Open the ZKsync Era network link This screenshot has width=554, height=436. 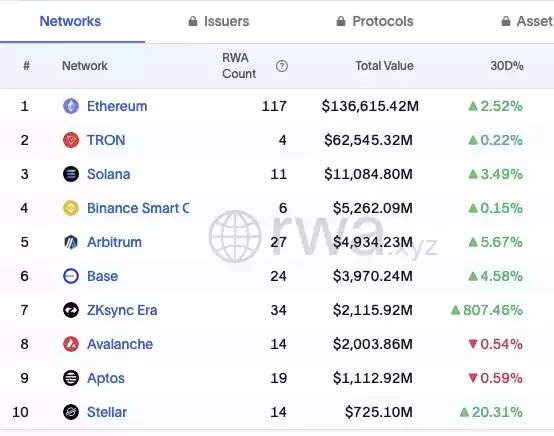tap(122, 310)
